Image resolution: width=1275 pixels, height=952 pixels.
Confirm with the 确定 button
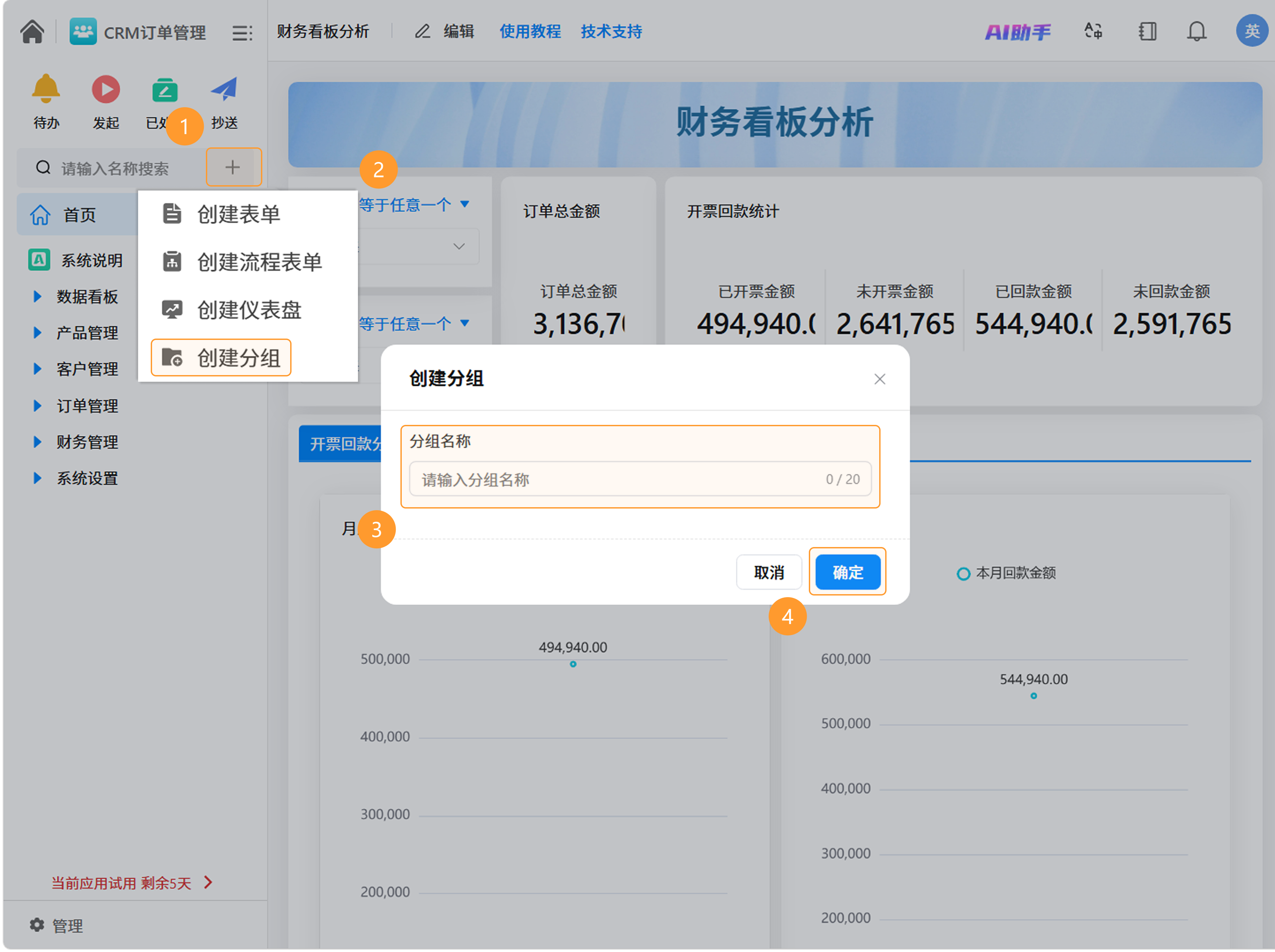[x=848, y=572]
